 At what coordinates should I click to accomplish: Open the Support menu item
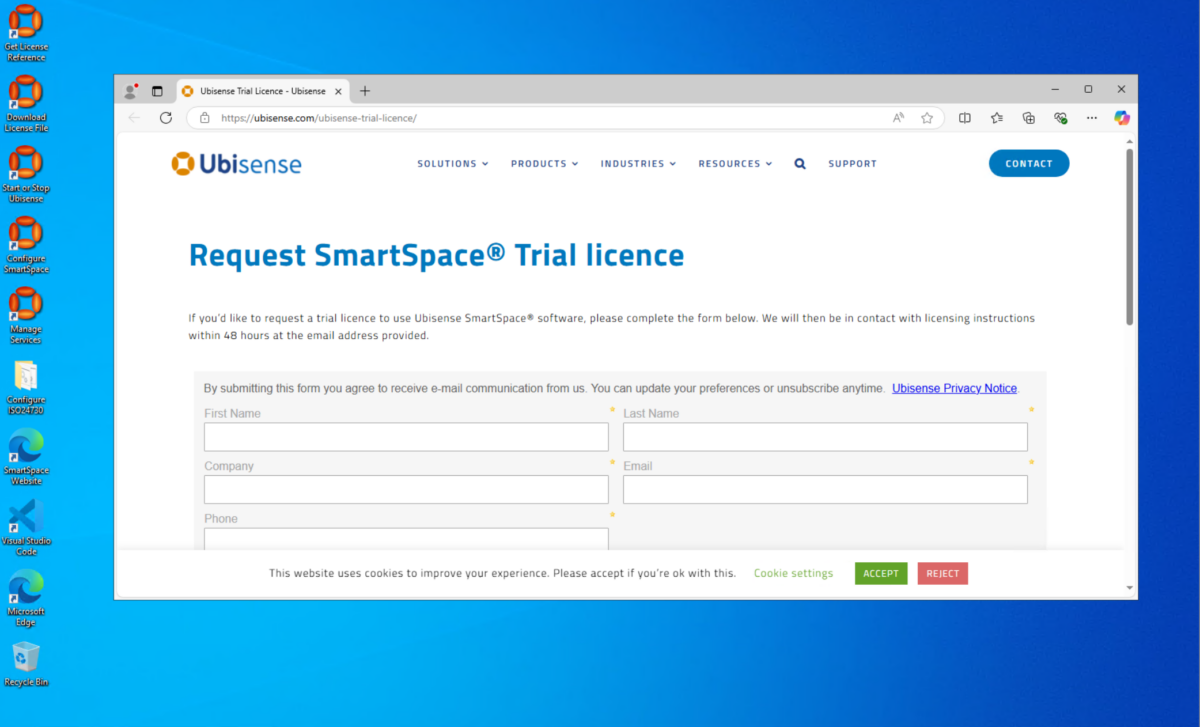852,164
